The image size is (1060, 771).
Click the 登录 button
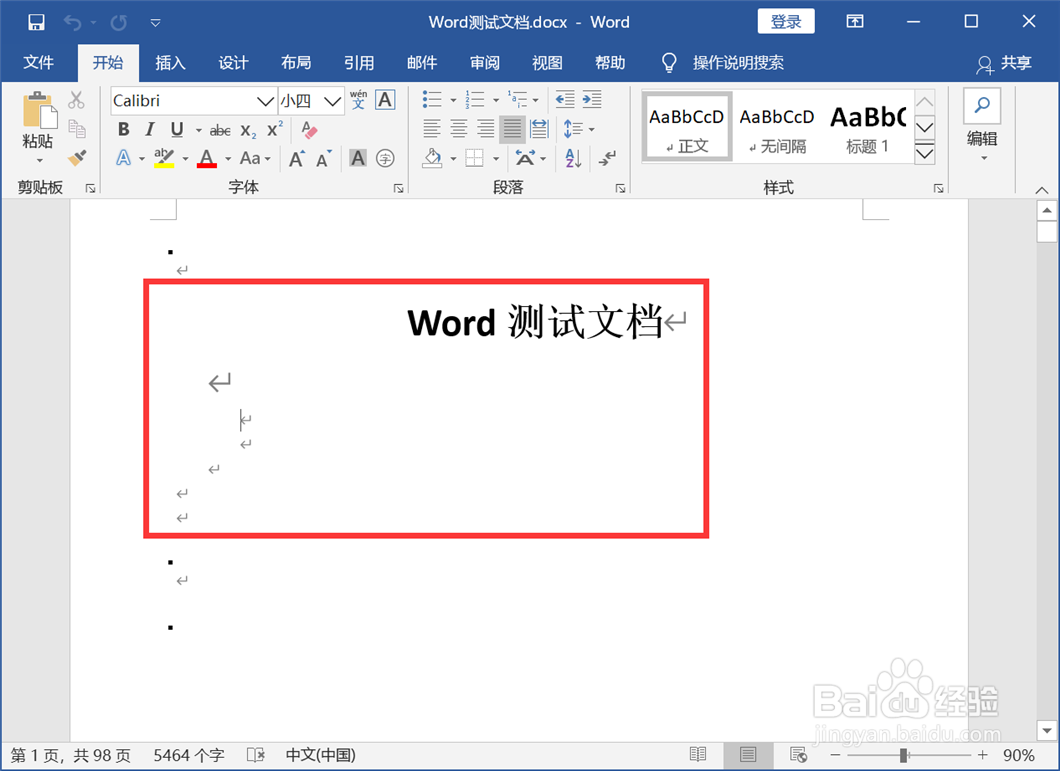coord(786,21)
